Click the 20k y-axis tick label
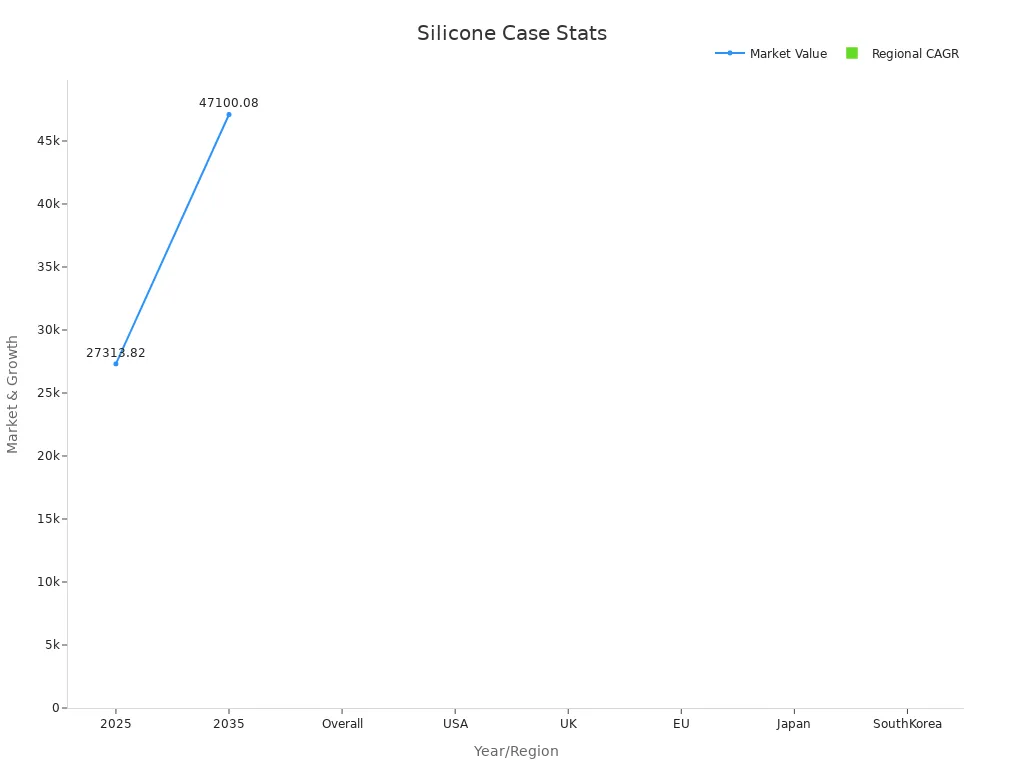Image resolution: width=1024 pixels, height=768 pixels. click(48, 456)
